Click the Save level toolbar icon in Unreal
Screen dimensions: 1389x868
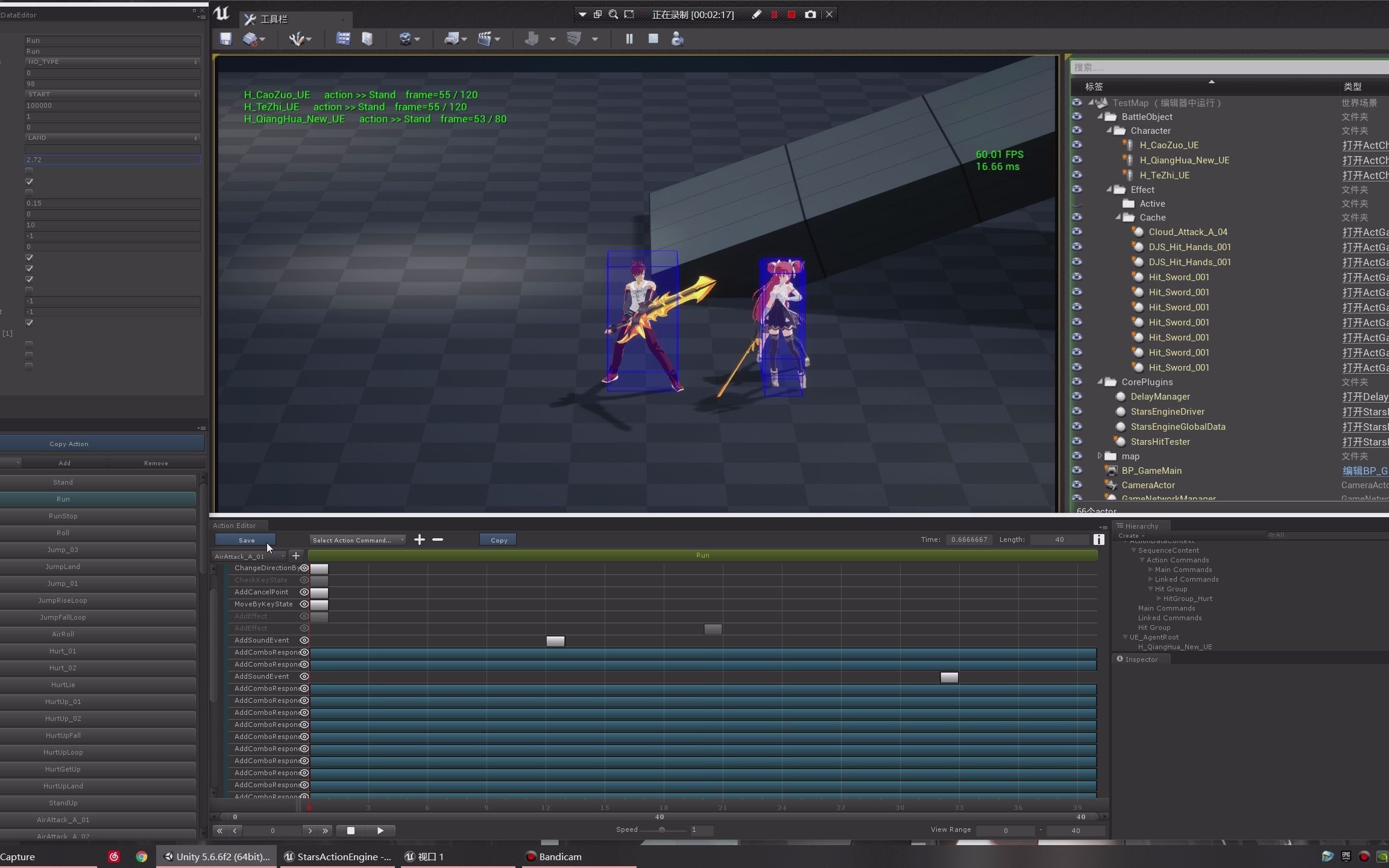[225, 39]
